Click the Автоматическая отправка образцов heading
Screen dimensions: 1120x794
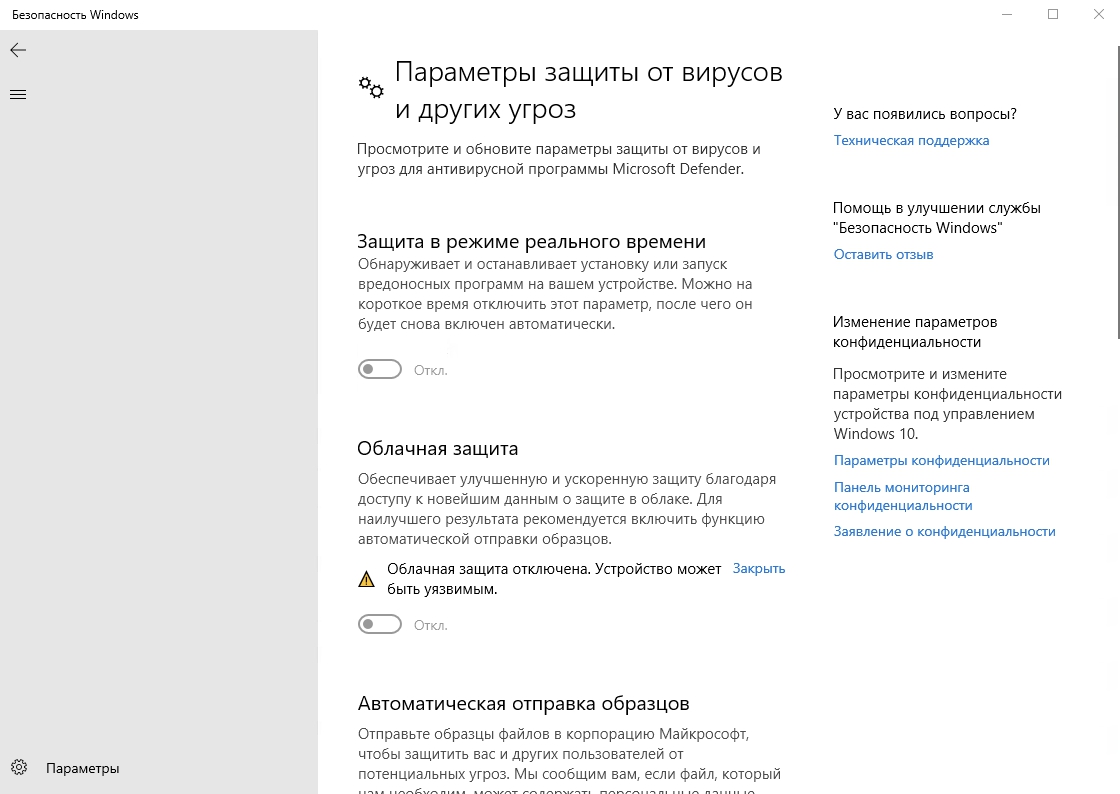pyautogui.click(x=523, y=703)
